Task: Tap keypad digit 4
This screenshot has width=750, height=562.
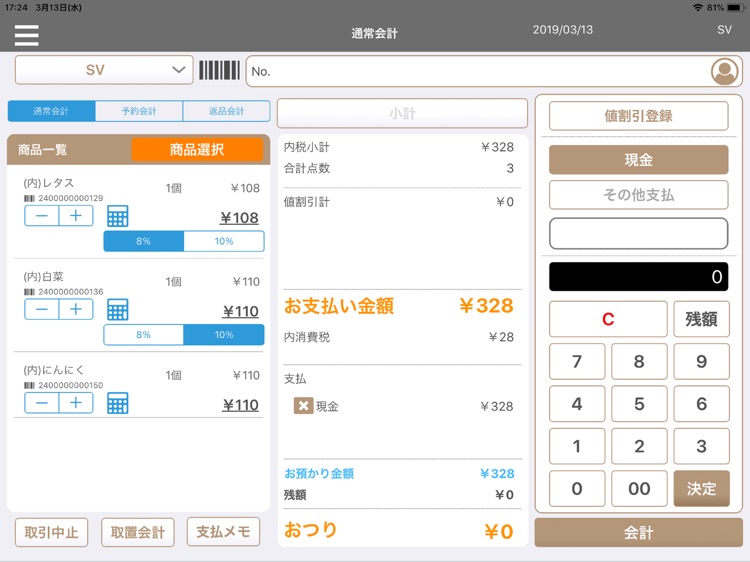Action: [577, 404]
